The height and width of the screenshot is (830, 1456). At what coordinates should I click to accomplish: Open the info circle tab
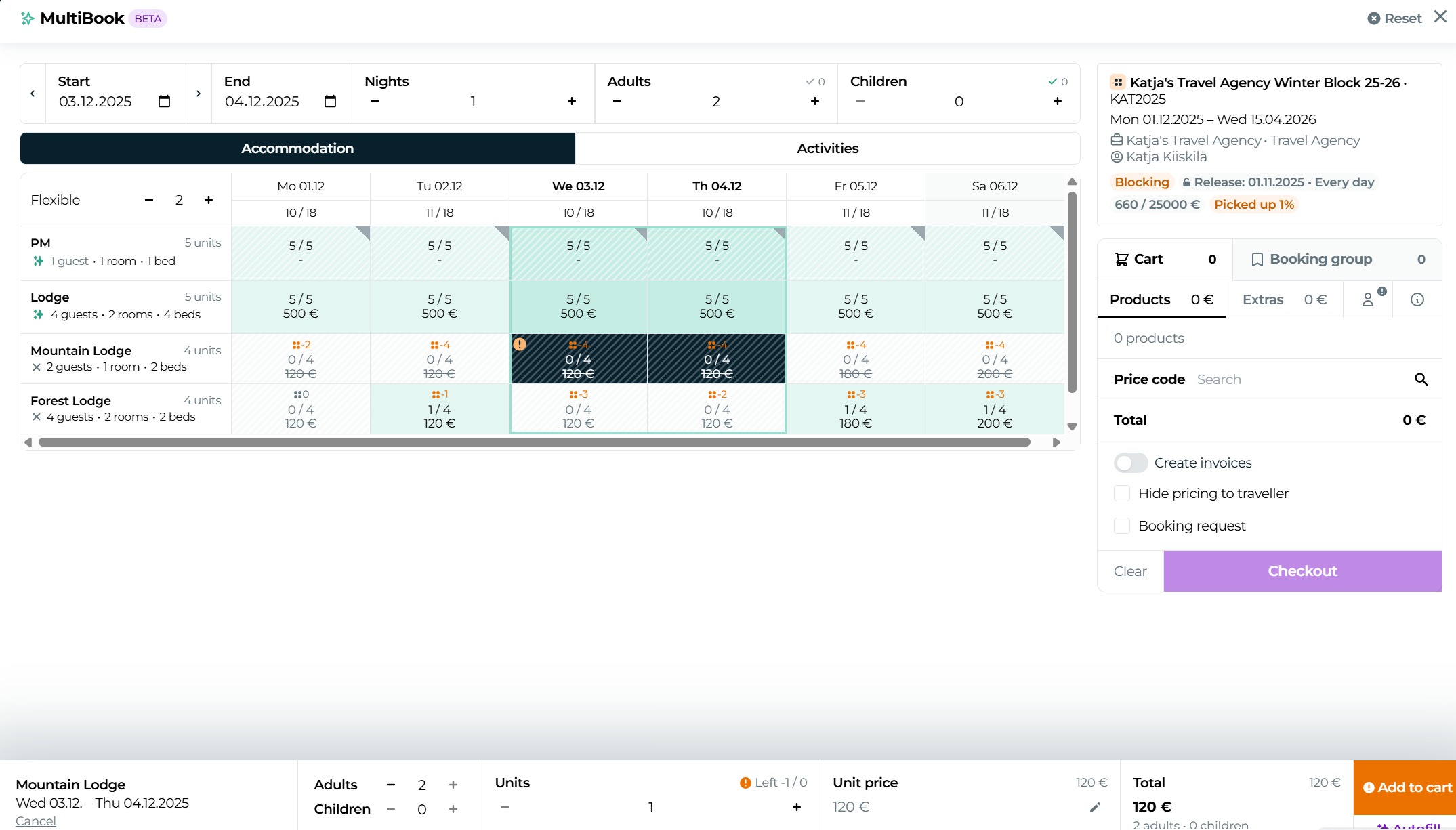[x=1417, y=299]
